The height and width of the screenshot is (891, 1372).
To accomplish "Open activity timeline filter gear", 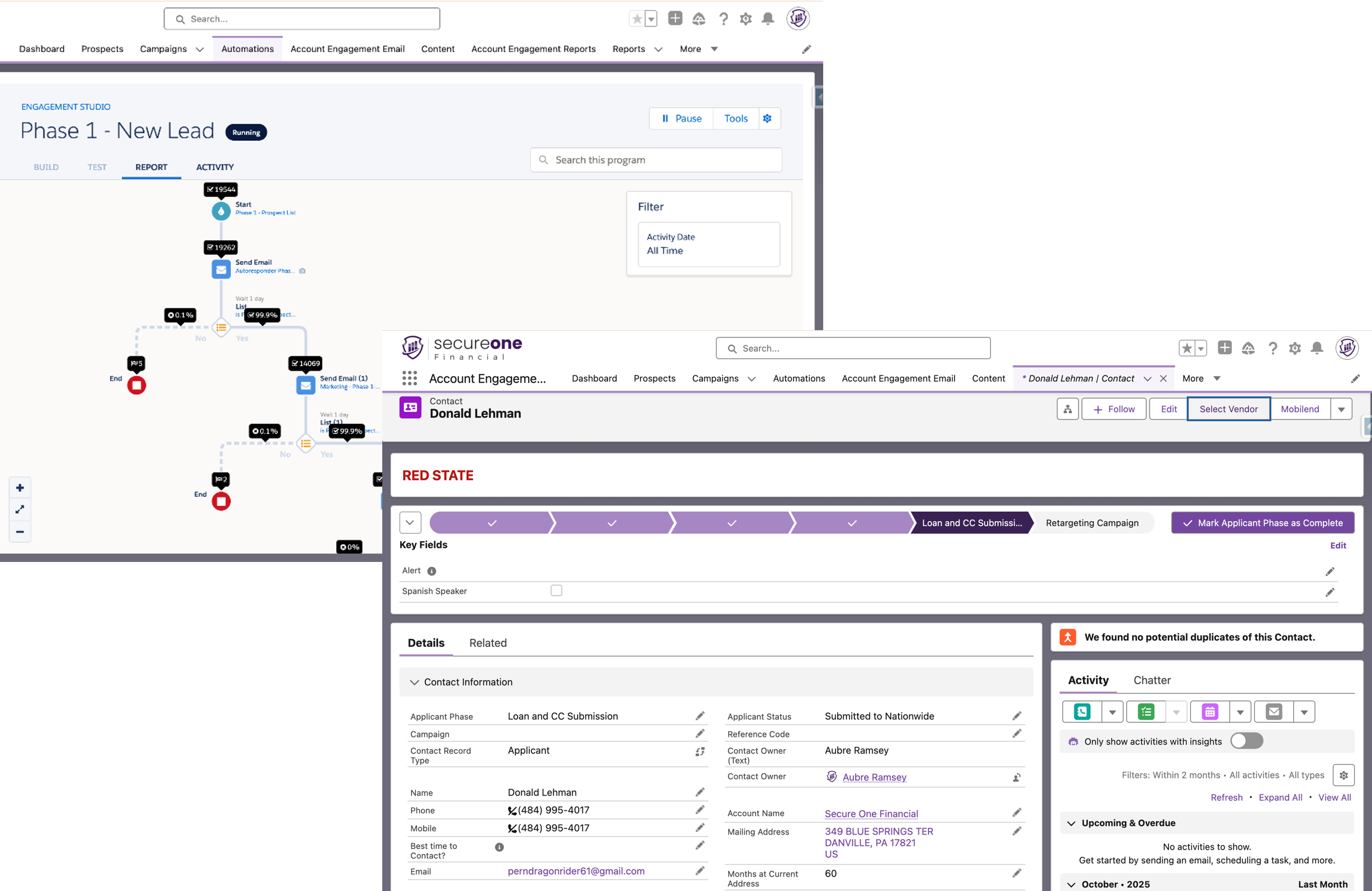I will pyautogui.click(x=1343, y=775).
